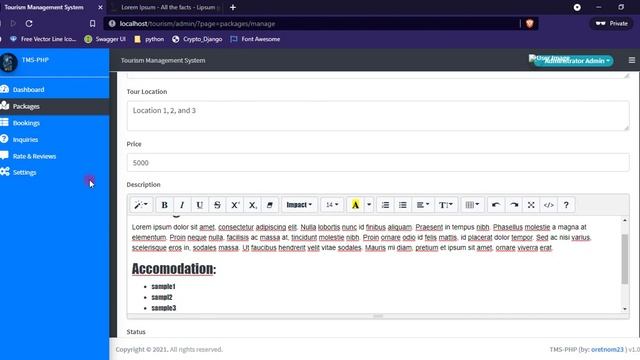Open the oretnom23 author link
Screen dimensions: 640x360
(607, 349)
